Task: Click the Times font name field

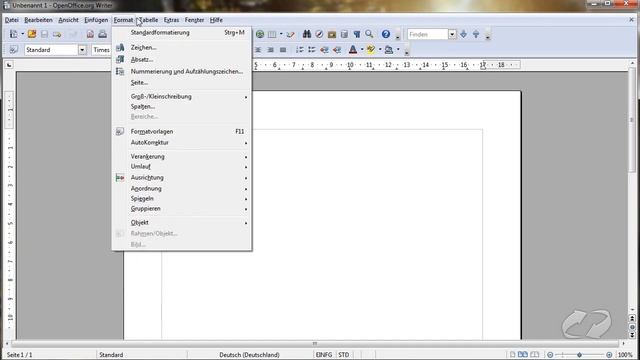Action: pos(102,50)
